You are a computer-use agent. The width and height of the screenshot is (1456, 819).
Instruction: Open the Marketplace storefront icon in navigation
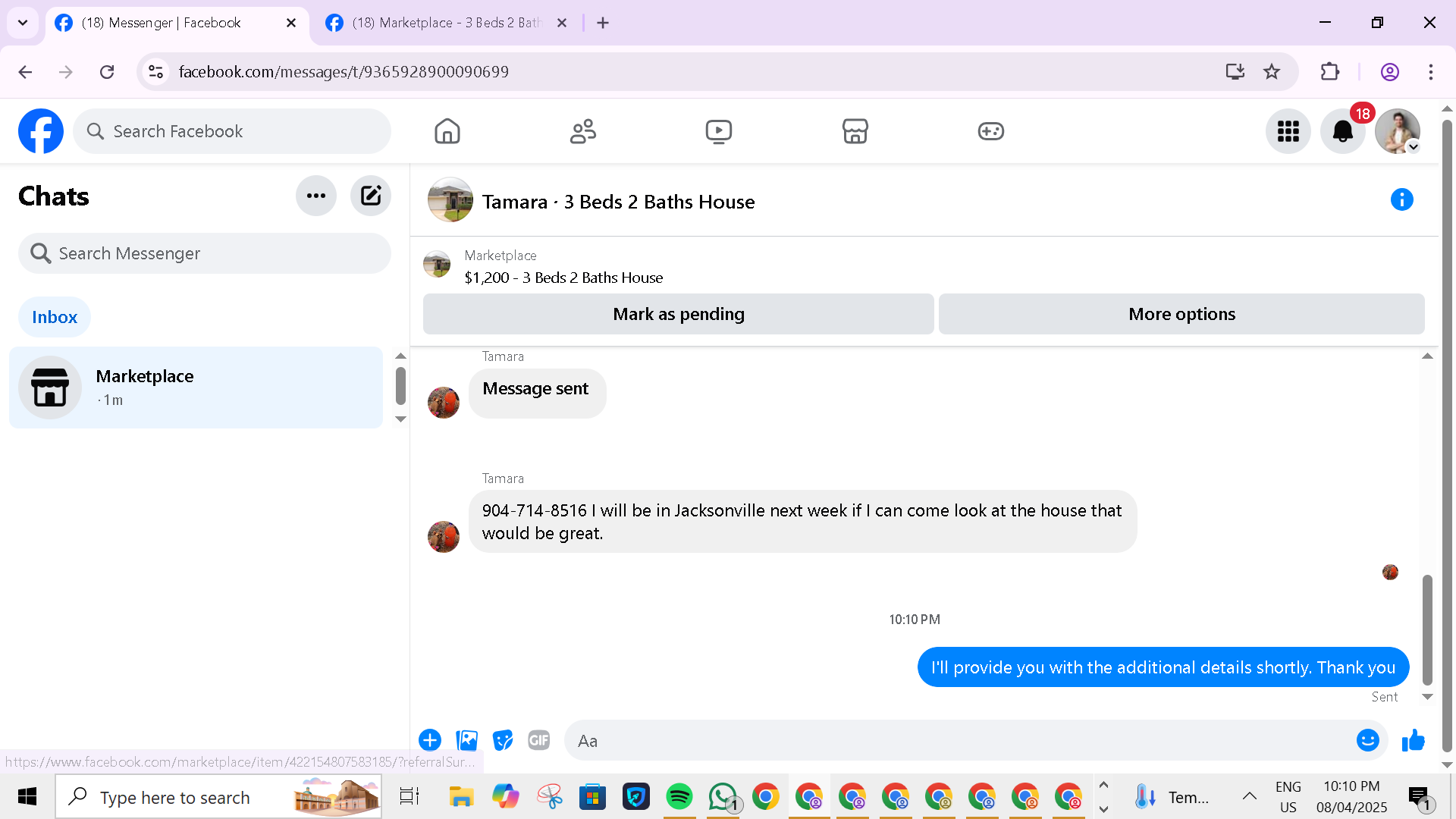[x=855, y=131]
